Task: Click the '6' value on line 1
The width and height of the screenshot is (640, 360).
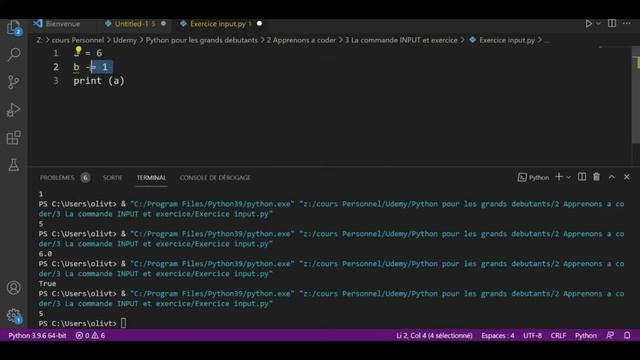Action: coord(99,53)
